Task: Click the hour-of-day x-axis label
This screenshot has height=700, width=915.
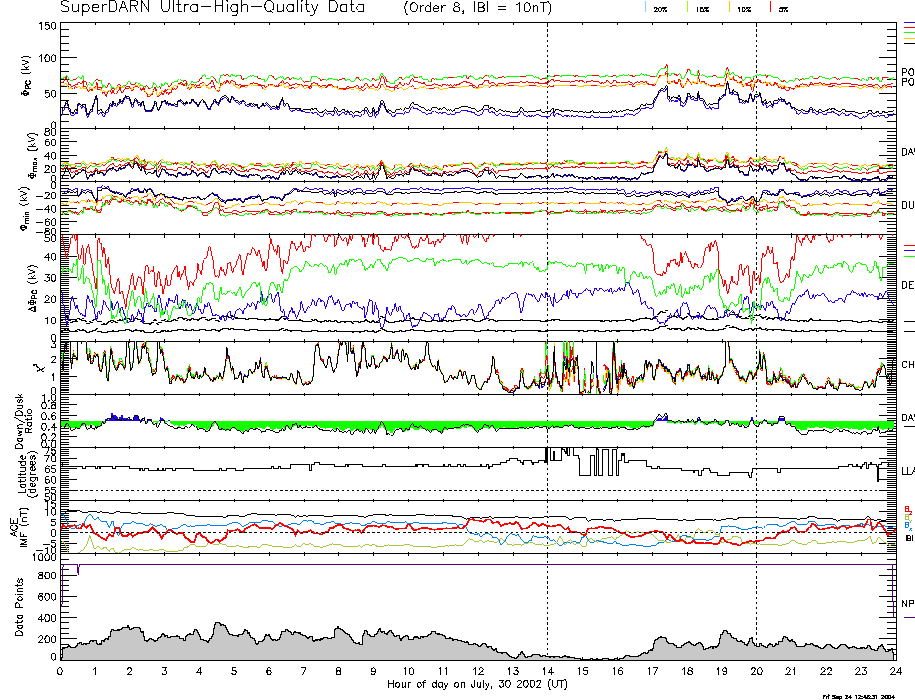Action: pos(476,685)
